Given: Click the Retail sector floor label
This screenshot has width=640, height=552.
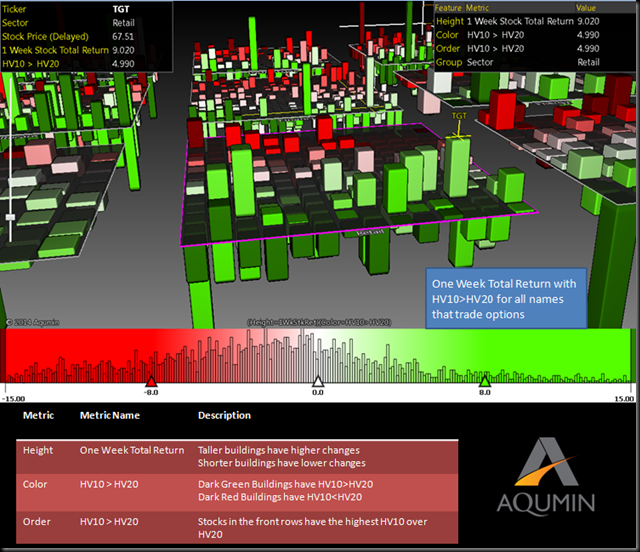Looking at the screenshot, I should tap(370, 232).
